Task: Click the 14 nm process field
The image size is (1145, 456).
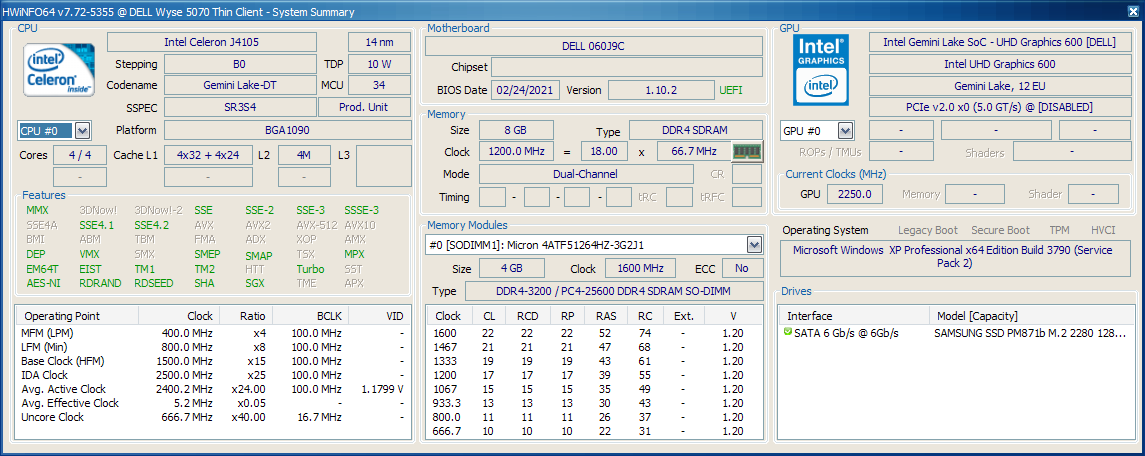Action: point(379,42)
